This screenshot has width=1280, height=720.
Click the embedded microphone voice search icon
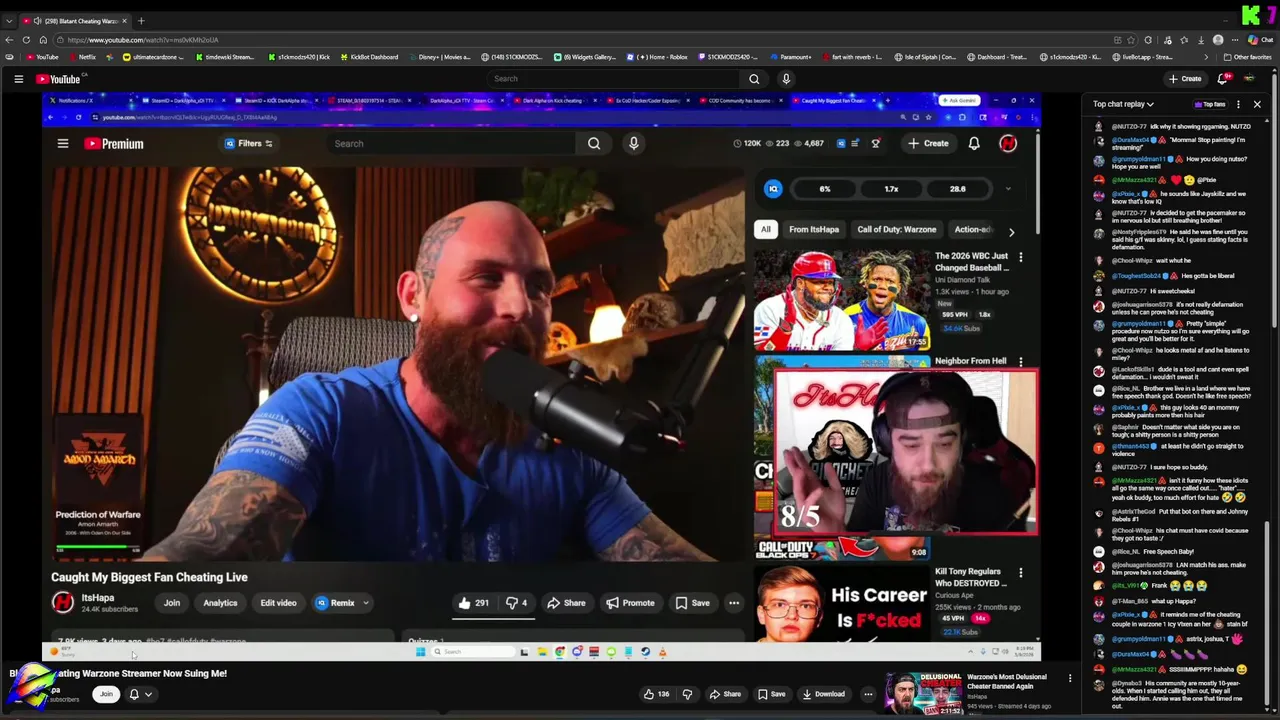click(x=633, y=143)
